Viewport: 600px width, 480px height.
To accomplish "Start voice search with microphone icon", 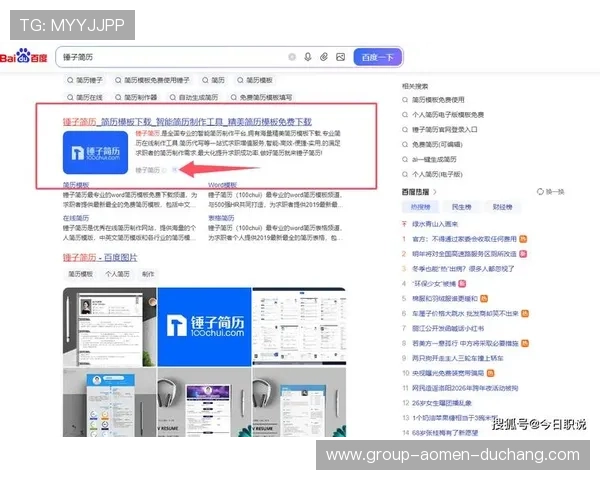I will (308, 57).
